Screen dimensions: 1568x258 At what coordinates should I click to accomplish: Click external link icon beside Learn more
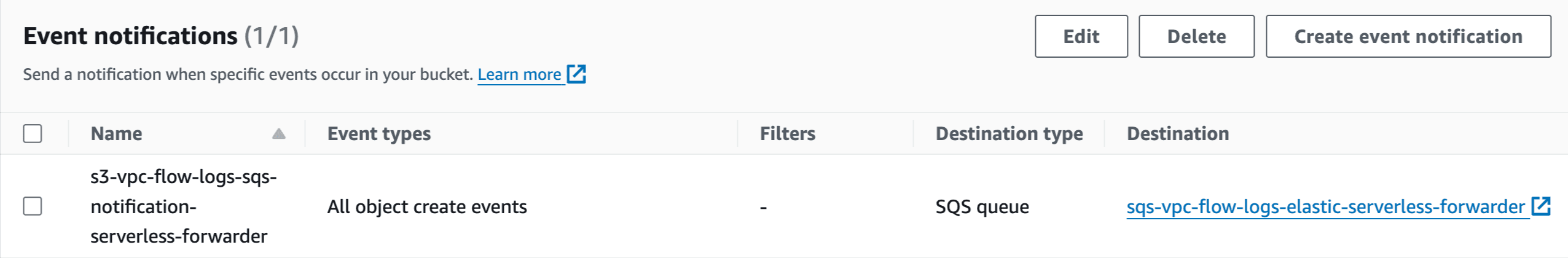pos(576,74)
